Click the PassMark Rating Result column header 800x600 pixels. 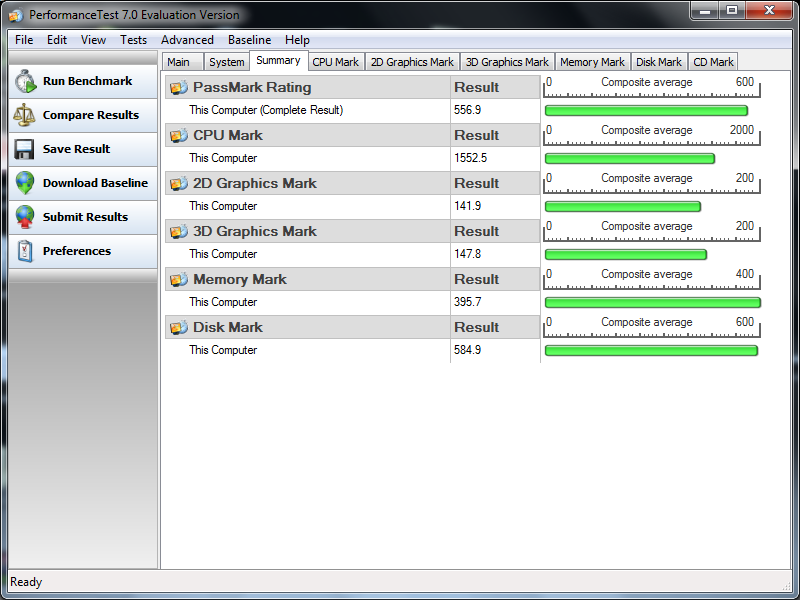tap(495, 87)
